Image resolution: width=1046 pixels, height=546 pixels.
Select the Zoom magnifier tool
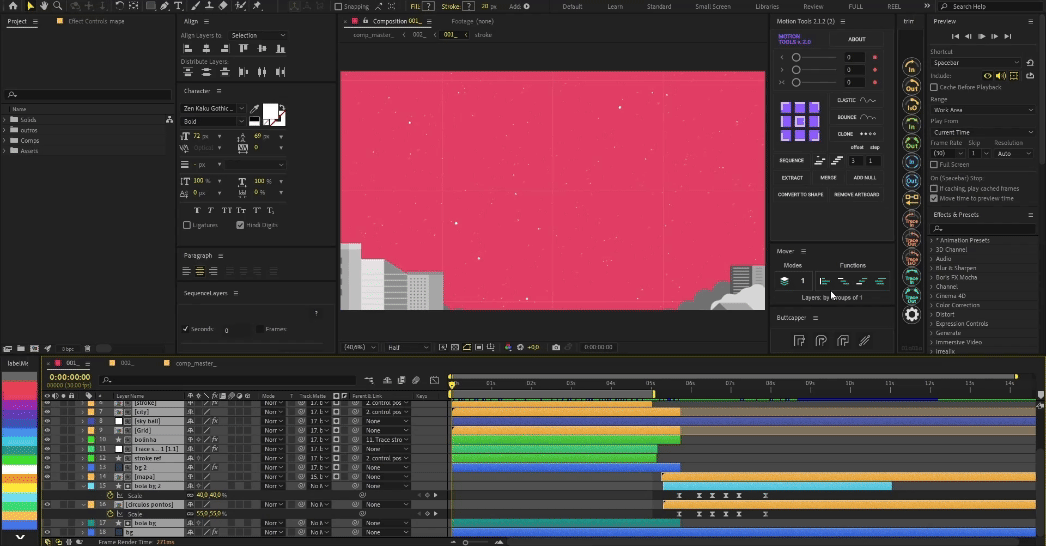pyautogui.click(x=58, y=6)
